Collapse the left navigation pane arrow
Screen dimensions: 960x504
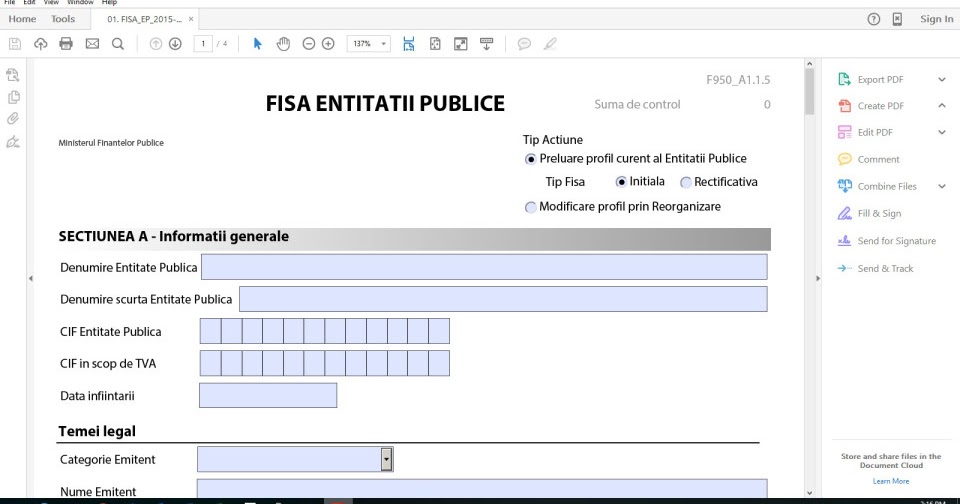31,279
